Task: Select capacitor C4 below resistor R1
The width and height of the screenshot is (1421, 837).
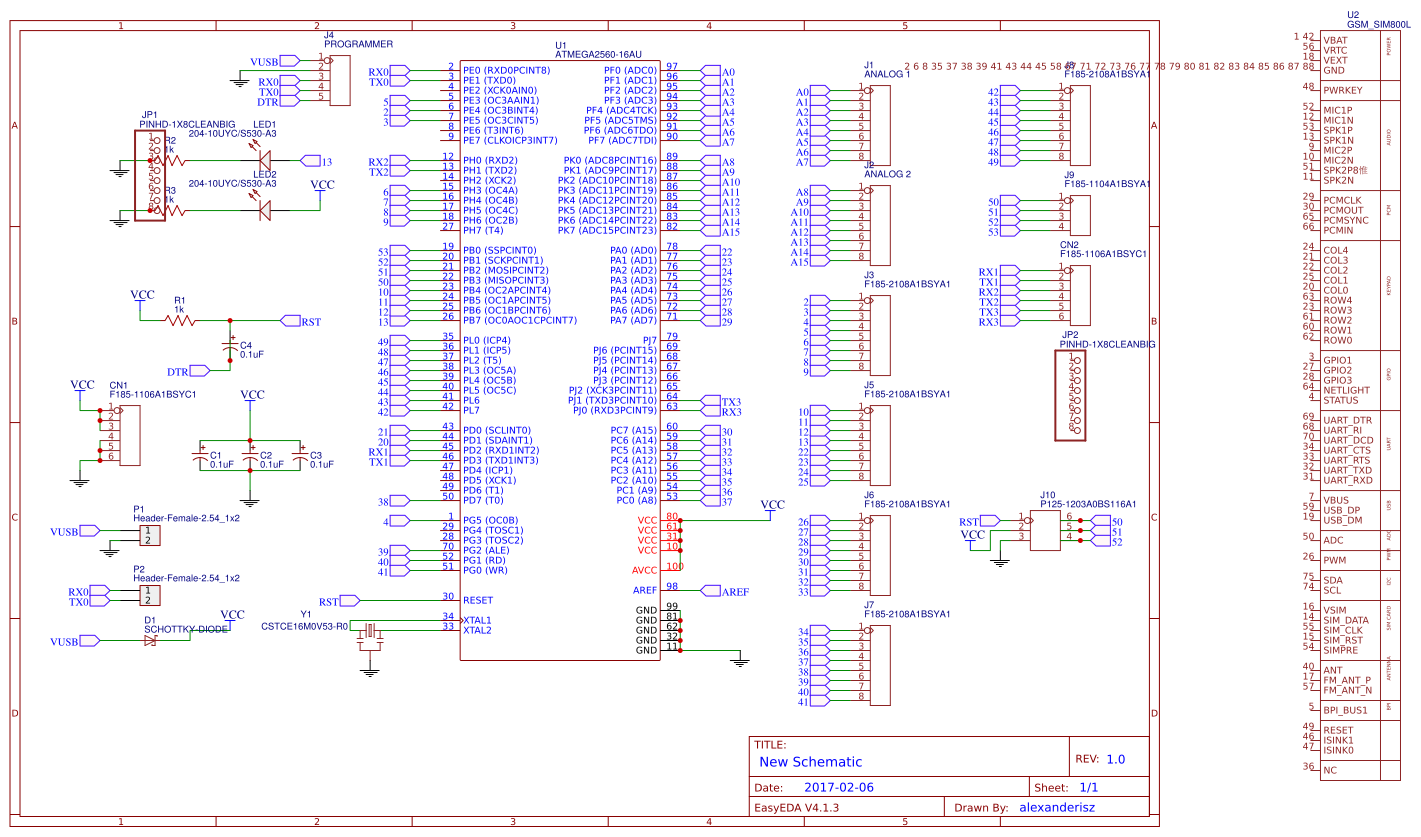Action: (230, 346)
